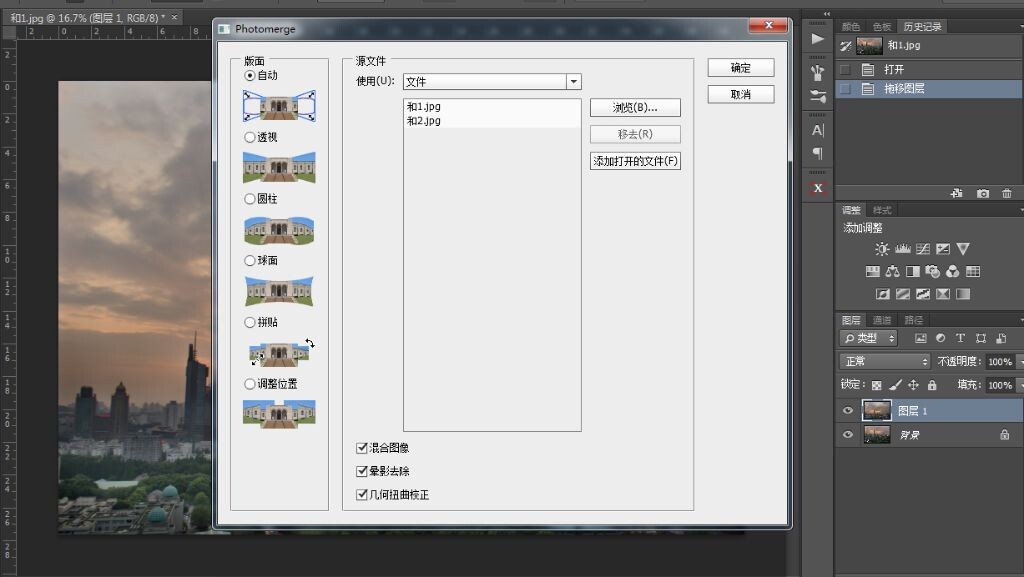The width and height of the screenshot is (1024, 577).
Task: Select the 拖移图层 history state
Action: pyautogui.click(x=928, y=89)
